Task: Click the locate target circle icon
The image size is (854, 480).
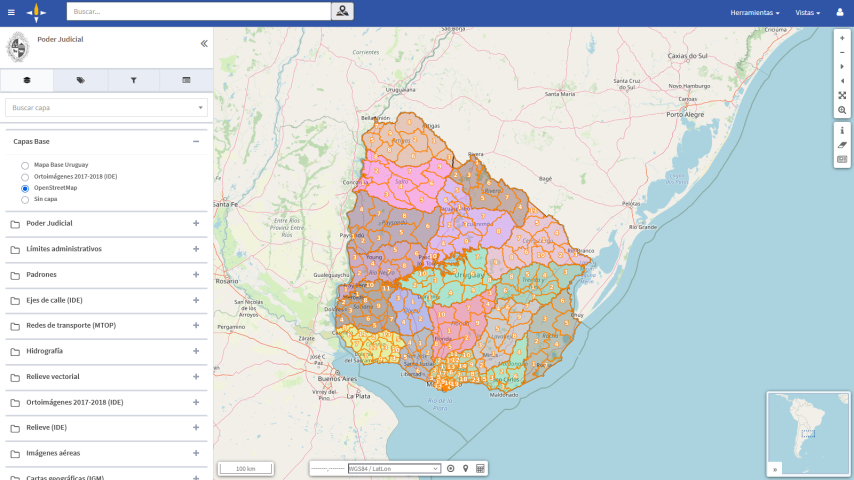Action: (x=450, y=469)
